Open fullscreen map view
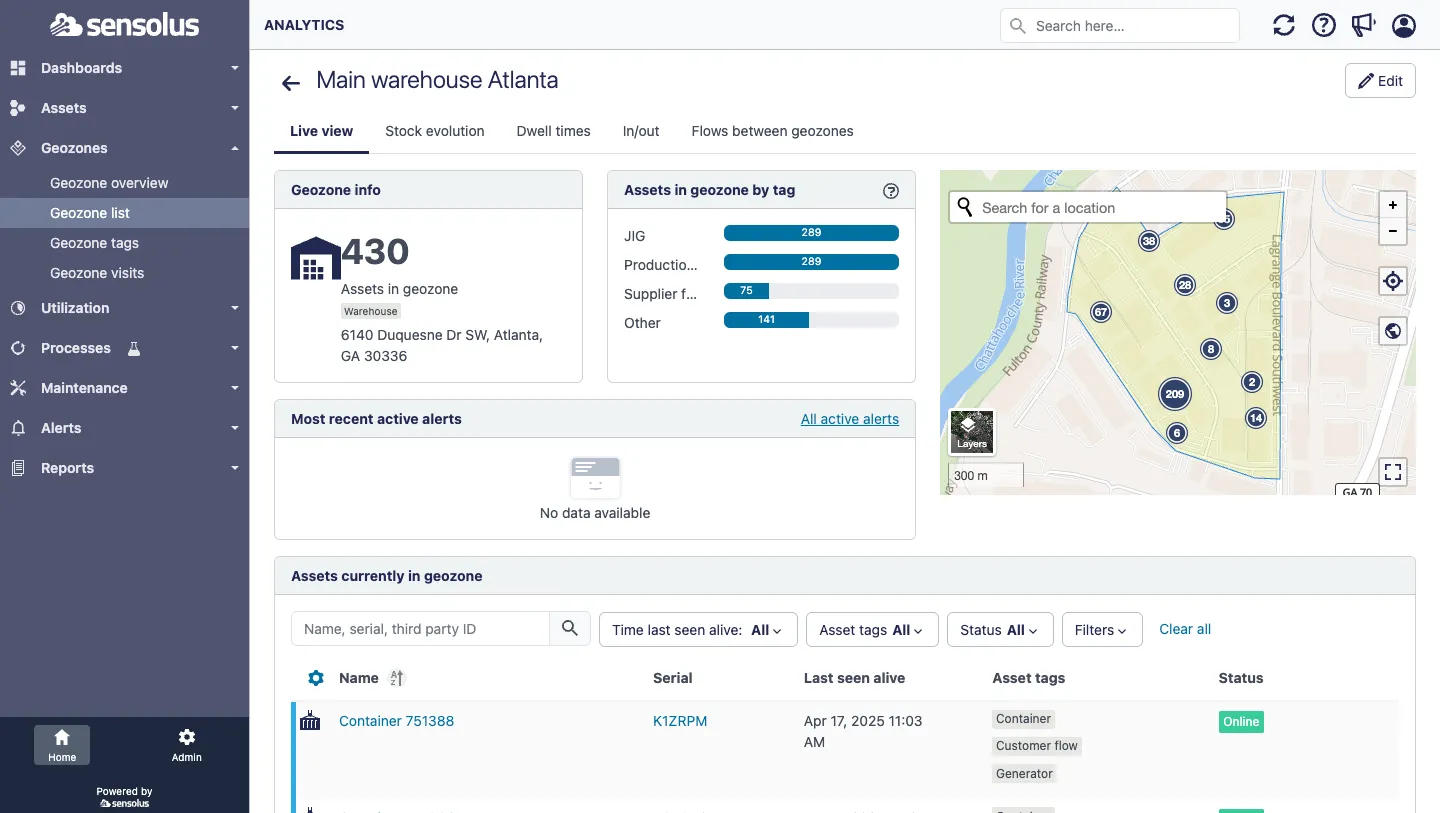The height and width of the screenshot is (813, 1440). pos(1393,471)
